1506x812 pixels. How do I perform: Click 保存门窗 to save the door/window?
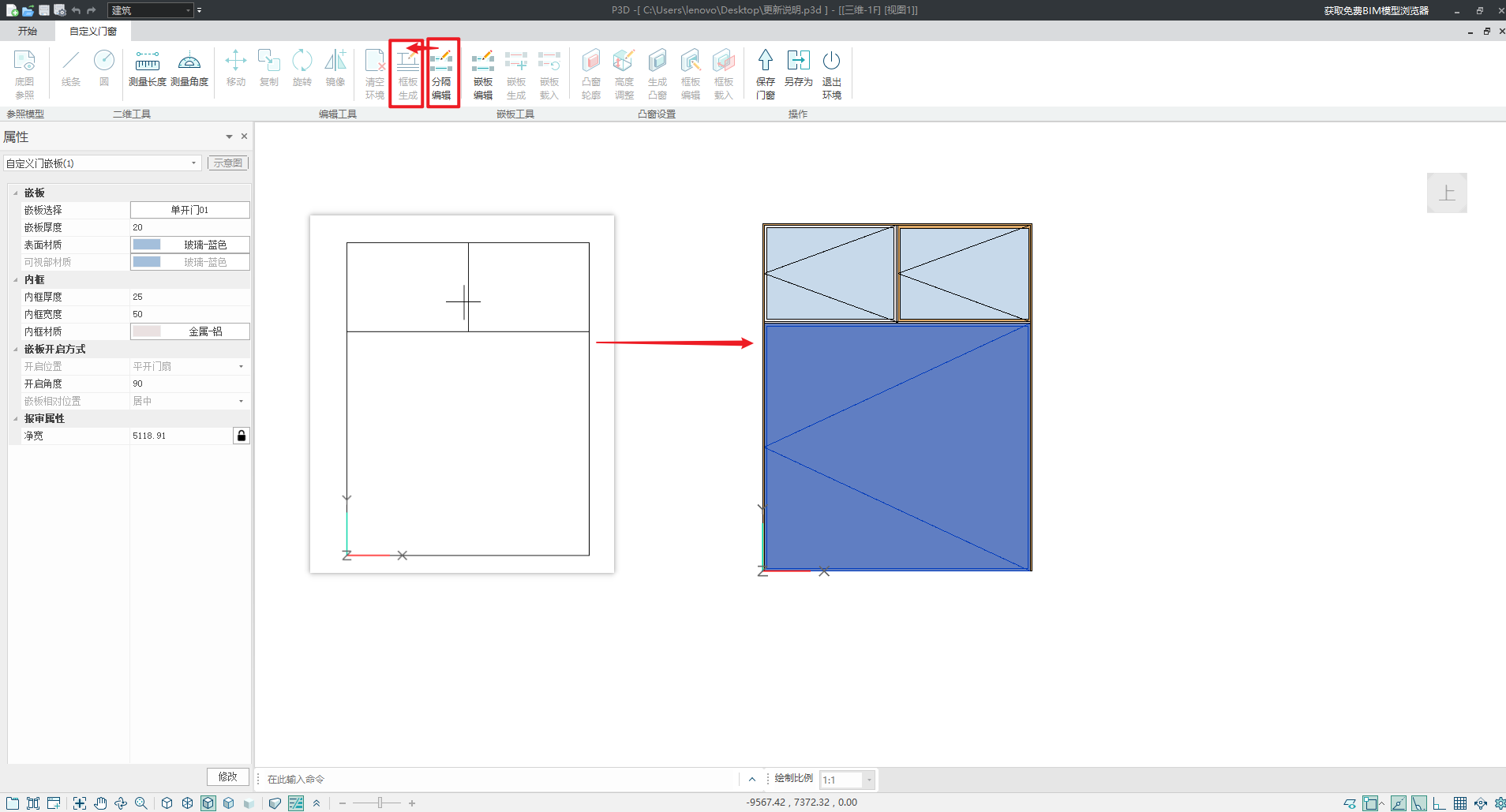(x=765, y=73)
